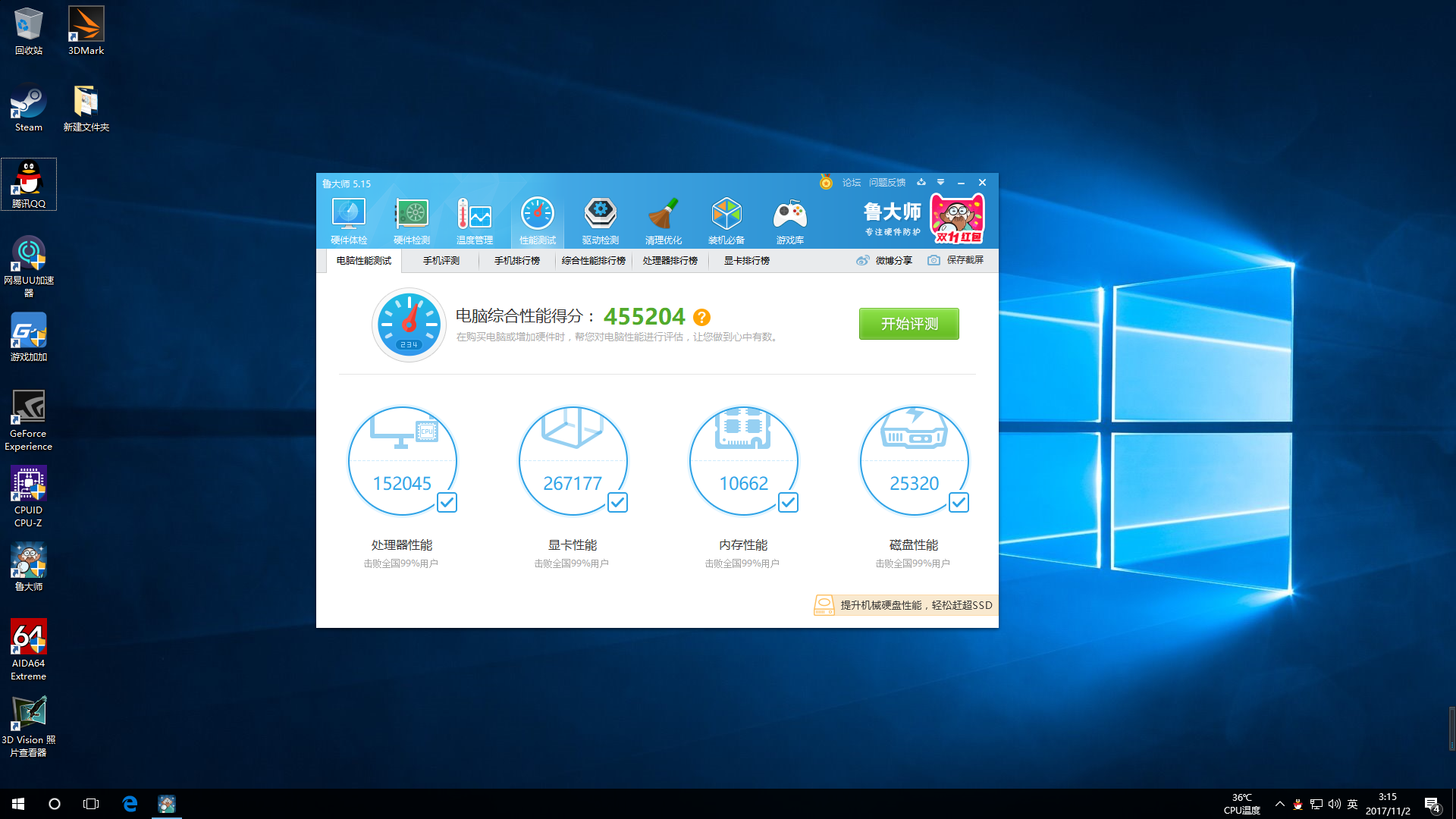Click the gold medal icon in title bar
This screenshot has height=819, width=1456.
click(826, 182)
